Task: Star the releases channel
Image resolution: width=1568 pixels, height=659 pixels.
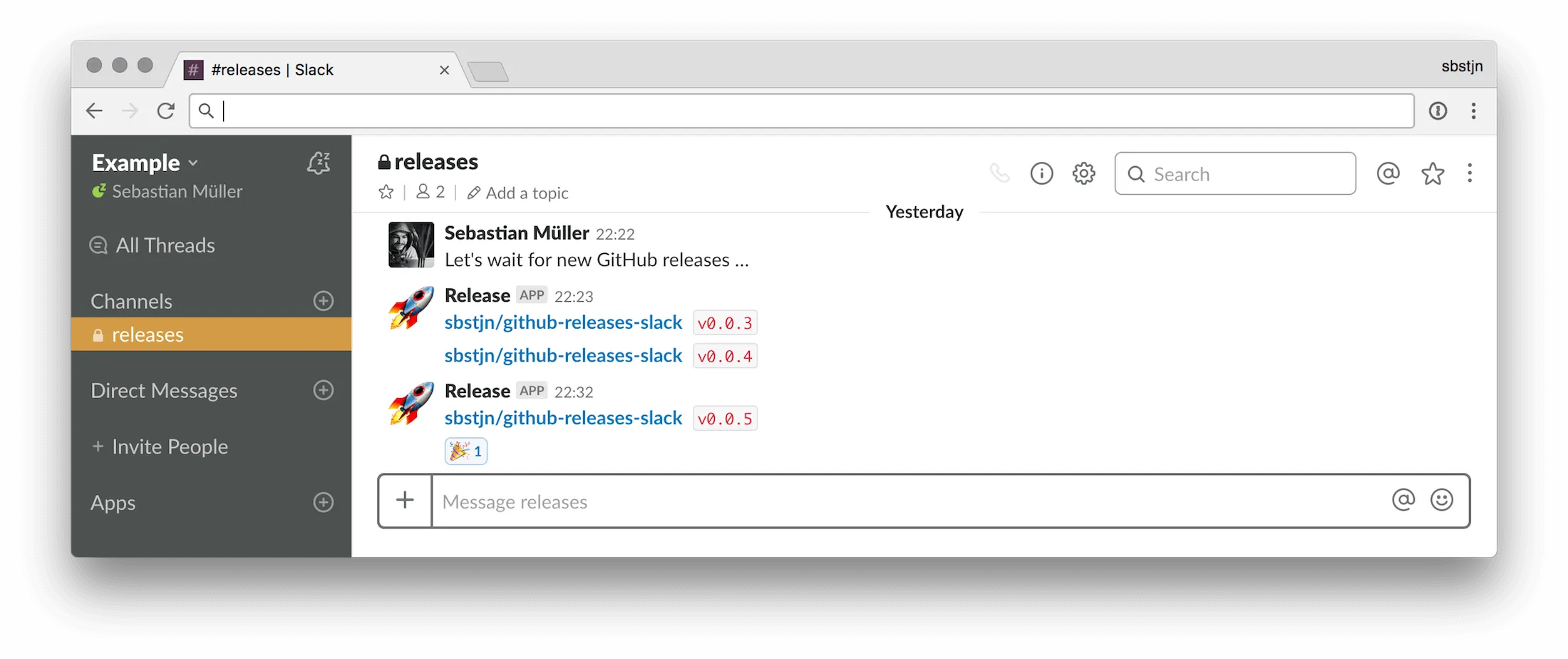Action: pyautogui.click(x=386, y=192)
